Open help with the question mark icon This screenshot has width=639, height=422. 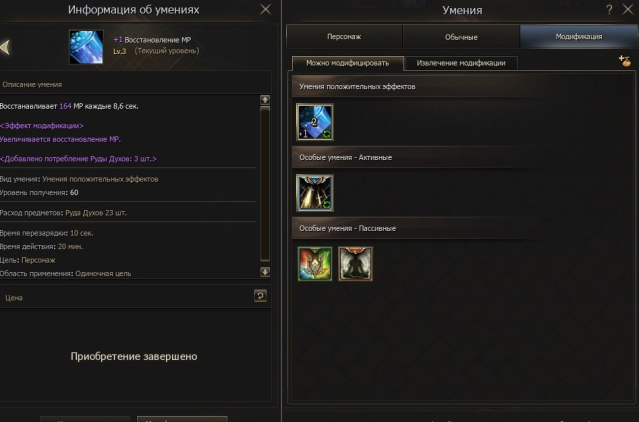pos(609,9)
